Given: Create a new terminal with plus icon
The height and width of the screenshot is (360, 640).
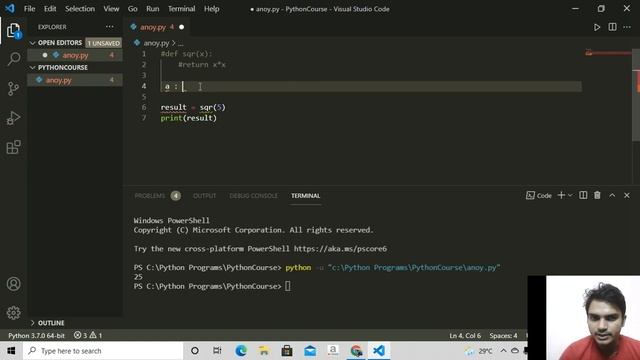Looking at the screenshot, I should 561,196.
